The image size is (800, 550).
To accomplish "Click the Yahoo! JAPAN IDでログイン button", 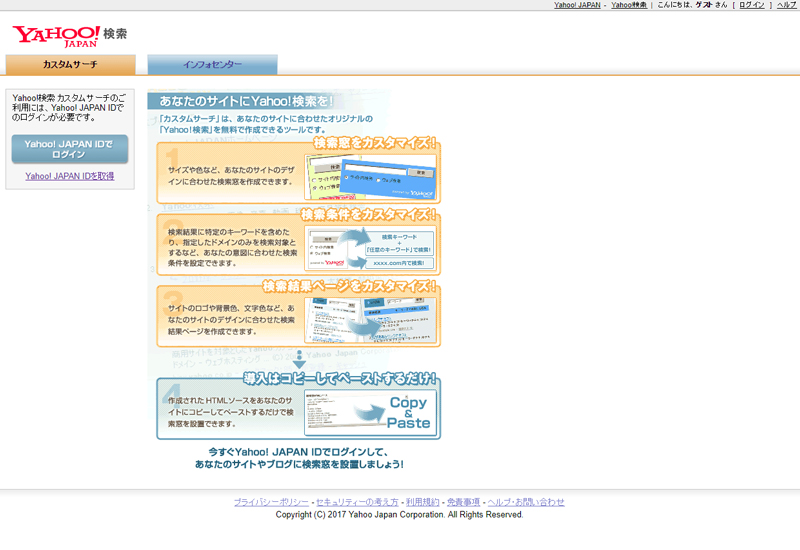I will pos(70,149).
